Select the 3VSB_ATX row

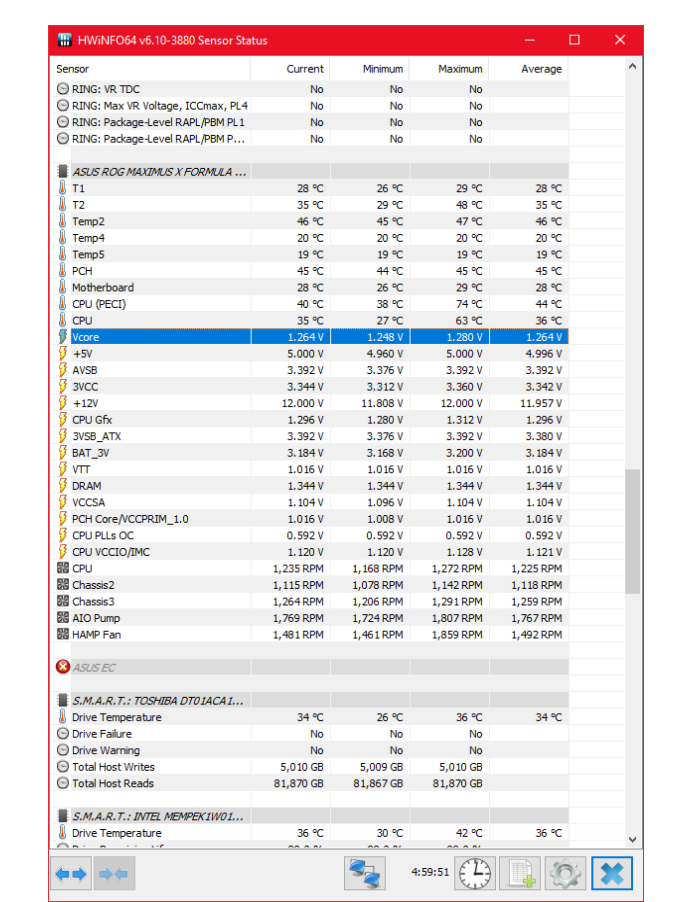tap(309, 436)
